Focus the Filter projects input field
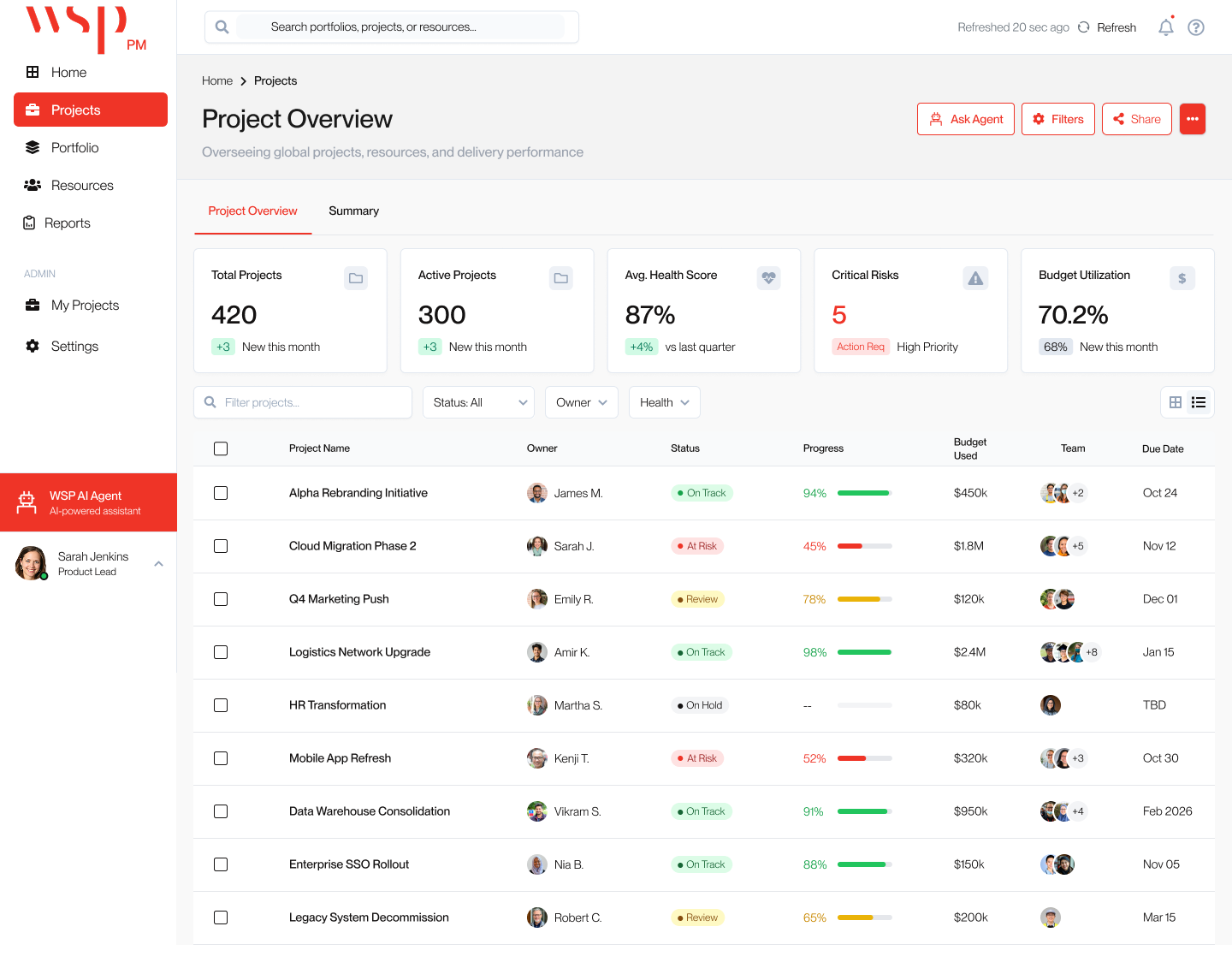 tap(312, 402)
